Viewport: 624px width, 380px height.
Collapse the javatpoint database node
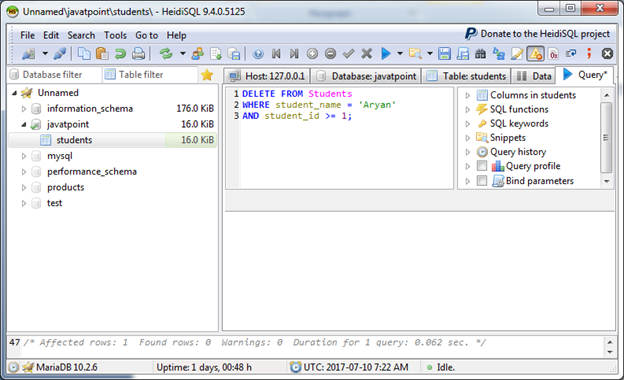click(24, 125)
